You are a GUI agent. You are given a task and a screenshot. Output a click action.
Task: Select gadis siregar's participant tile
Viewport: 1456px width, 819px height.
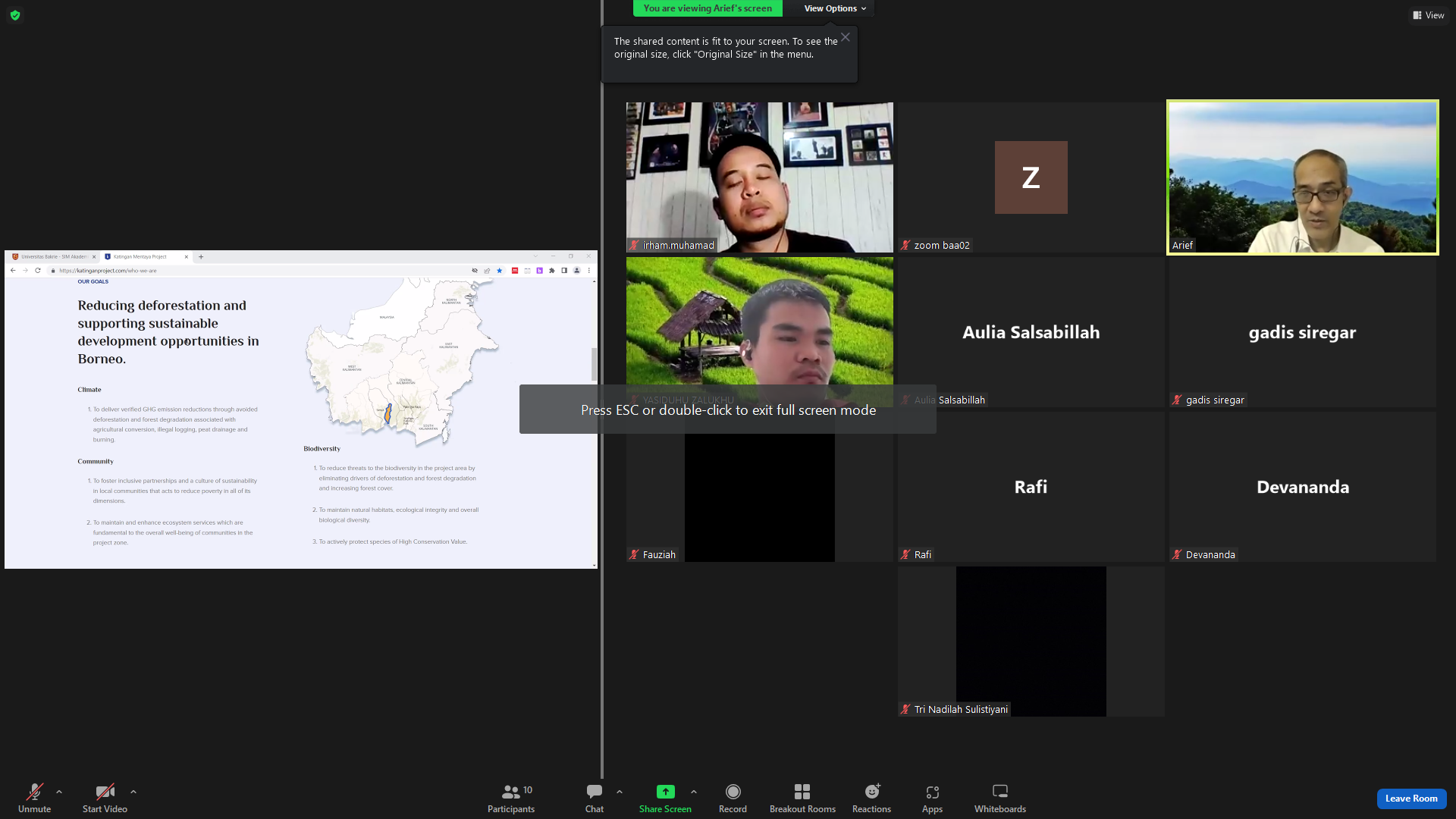[1303, 332]
